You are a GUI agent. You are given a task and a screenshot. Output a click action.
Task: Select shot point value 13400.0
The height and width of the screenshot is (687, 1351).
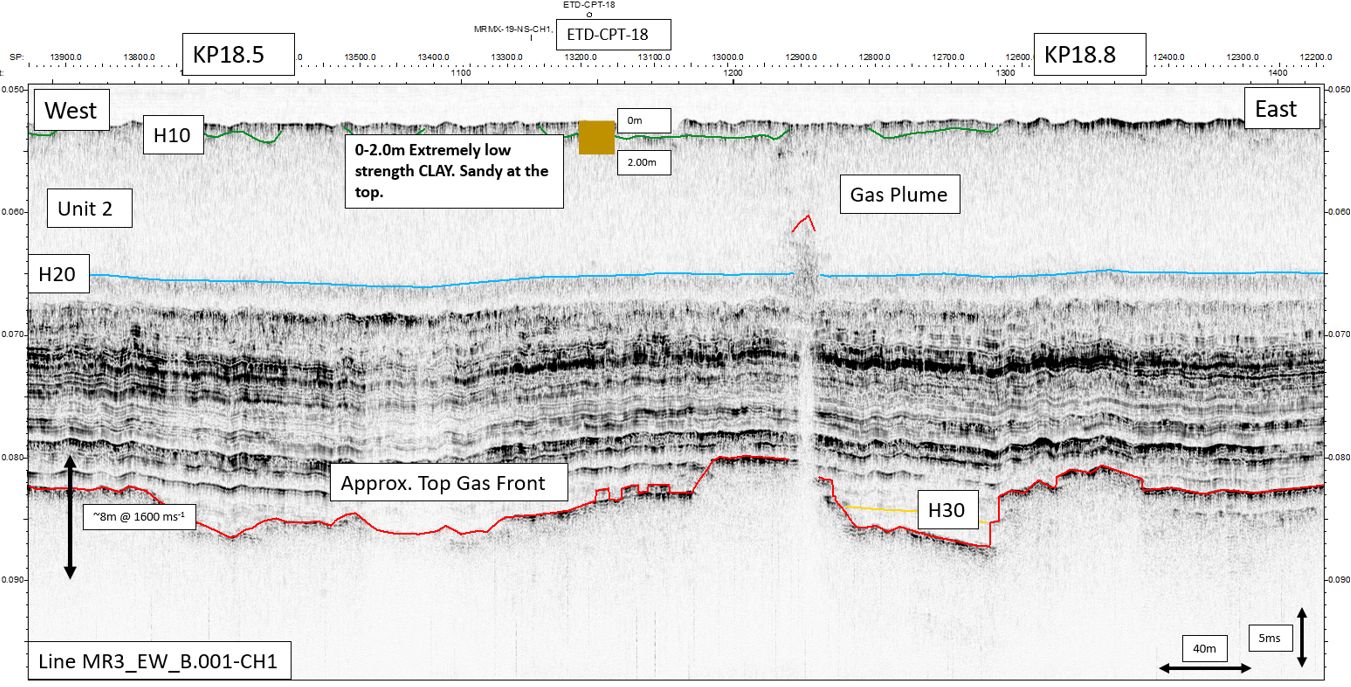point(433,57)
